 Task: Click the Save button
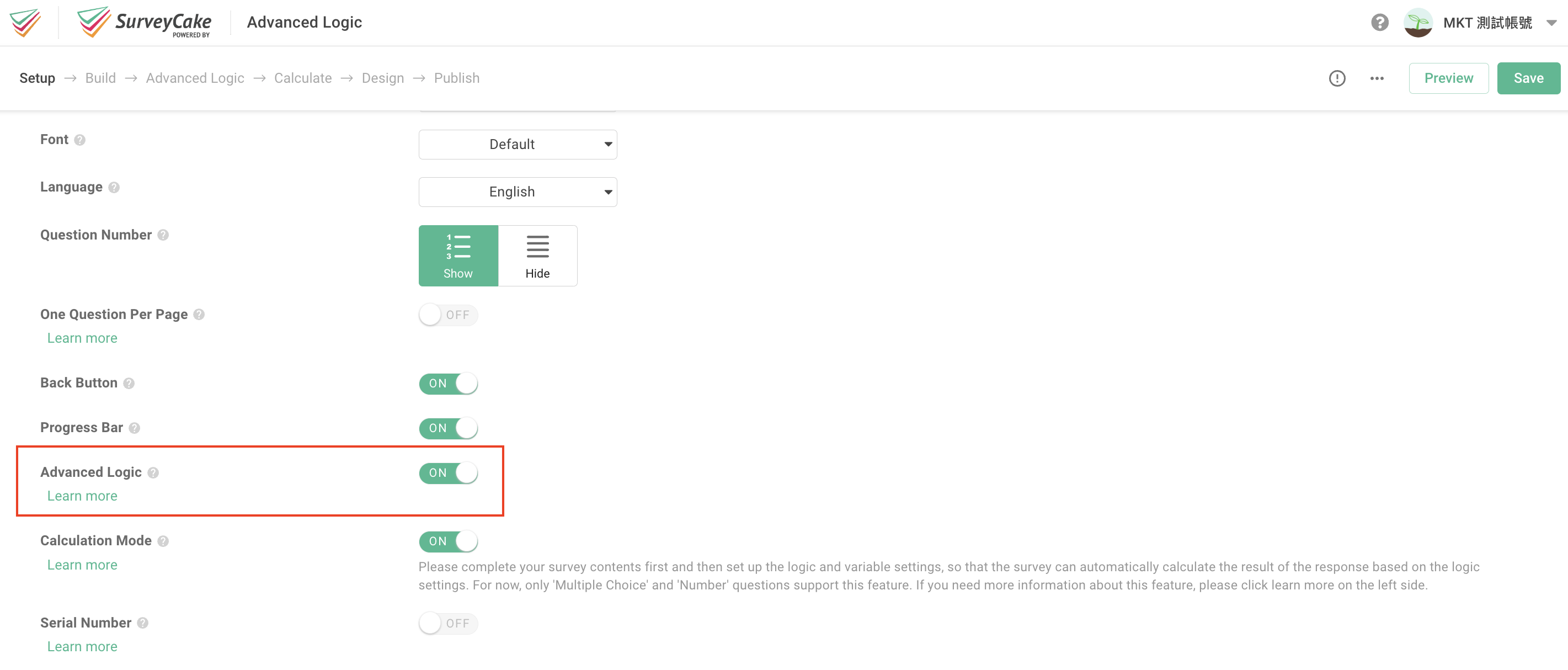click(x=1528, y=78)
